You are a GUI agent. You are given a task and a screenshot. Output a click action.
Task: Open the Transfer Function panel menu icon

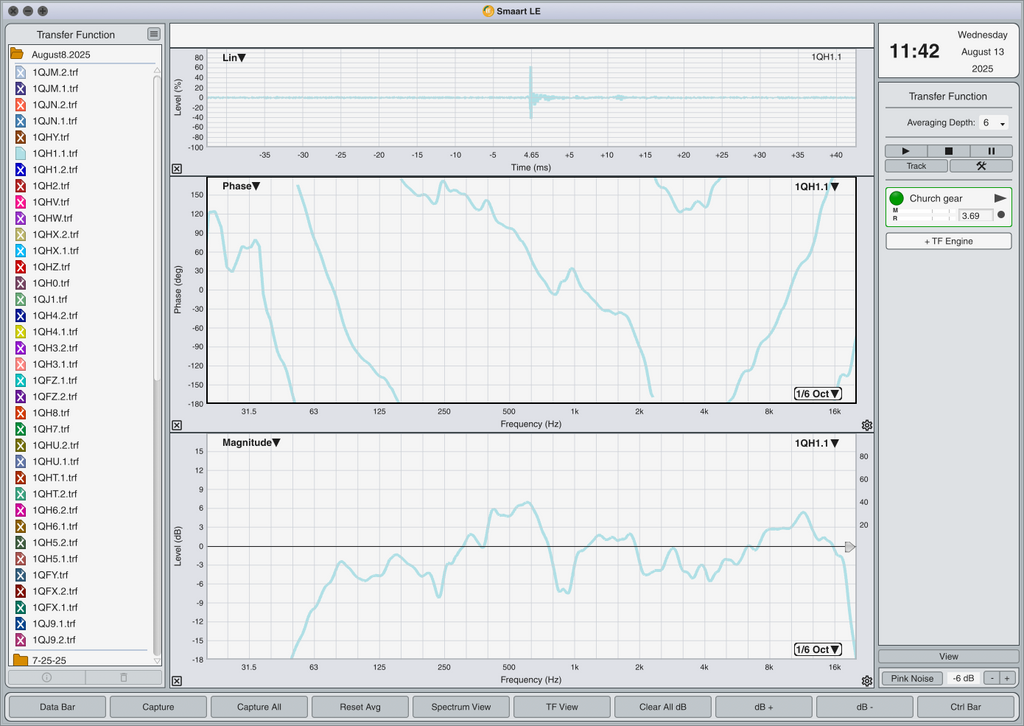(x=153, y=34)
